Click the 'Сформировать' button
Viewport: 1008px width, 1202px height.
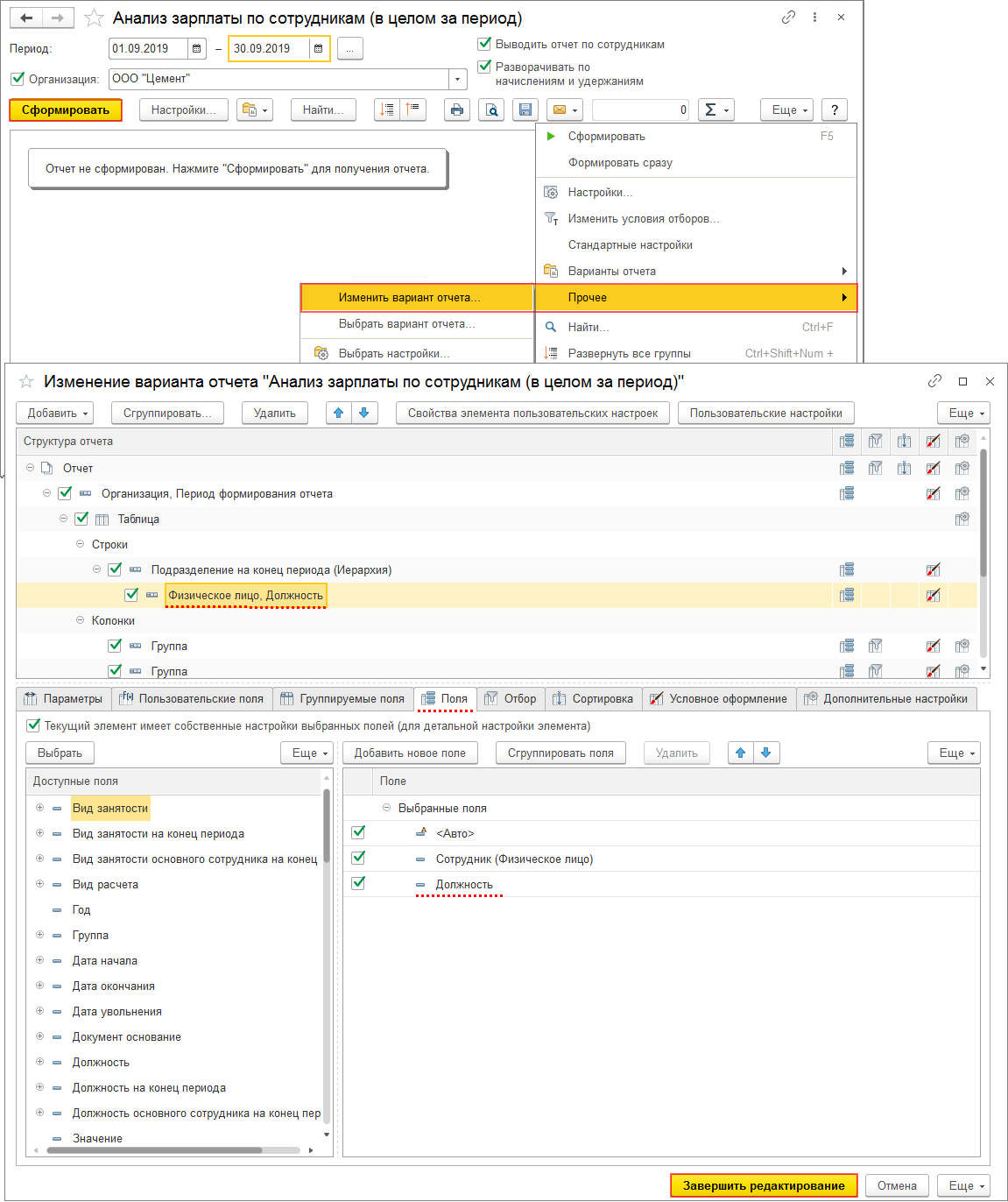[x=66, y=110]
